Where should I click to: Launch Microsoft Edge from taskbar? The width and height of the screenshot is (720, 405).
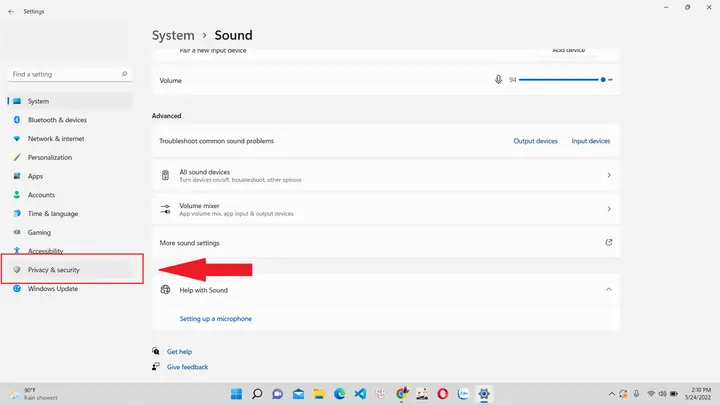(339, 394)
